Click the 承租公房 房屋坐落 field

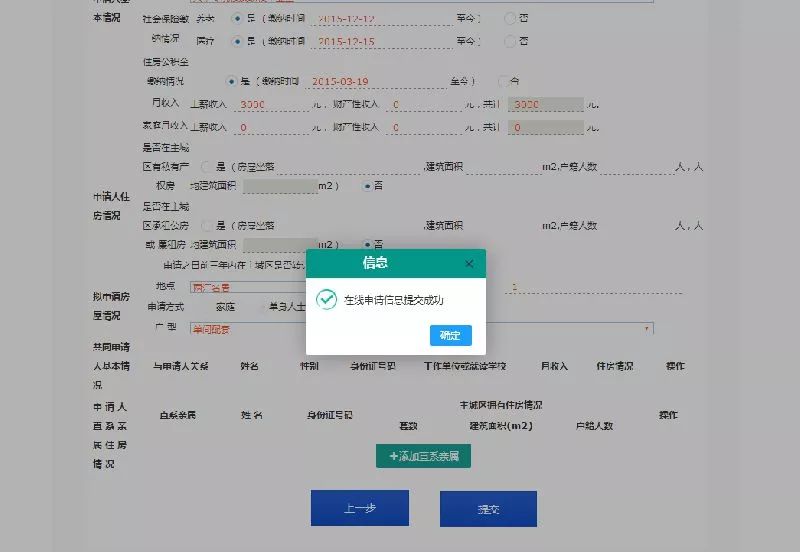349,225
